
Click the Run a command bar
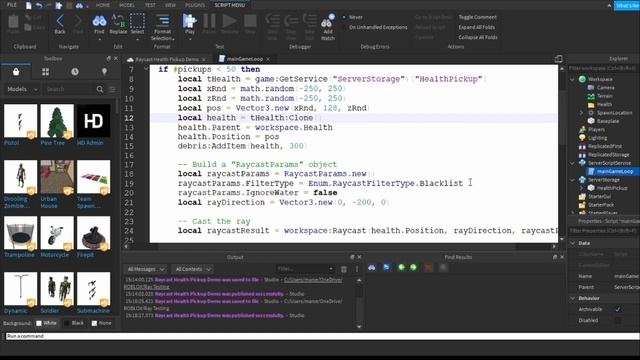(322, 336)
